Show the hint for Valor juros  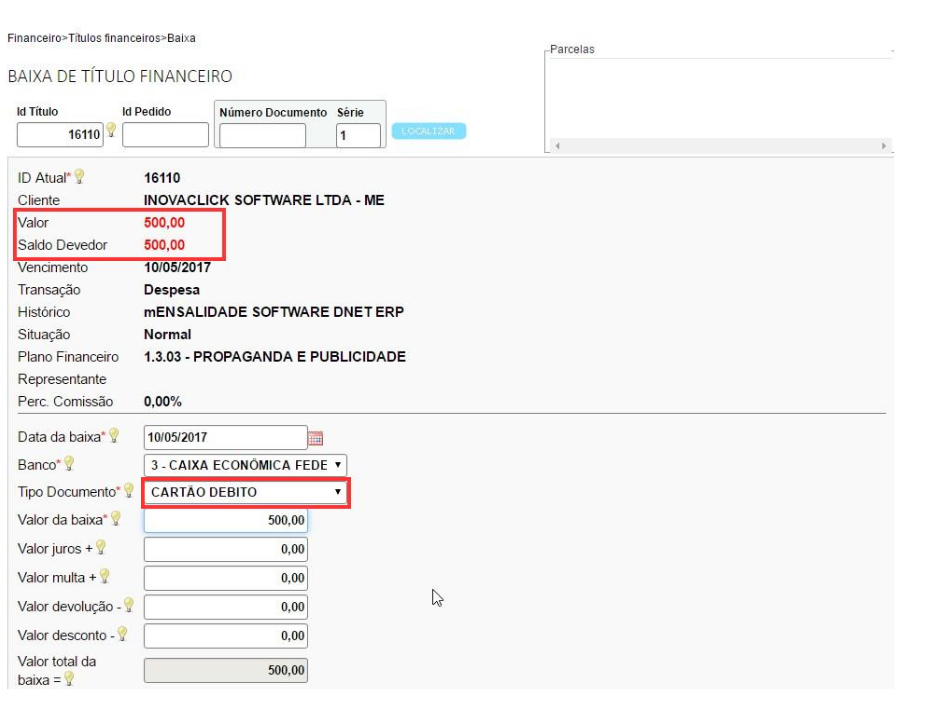(x=101, y=547)
